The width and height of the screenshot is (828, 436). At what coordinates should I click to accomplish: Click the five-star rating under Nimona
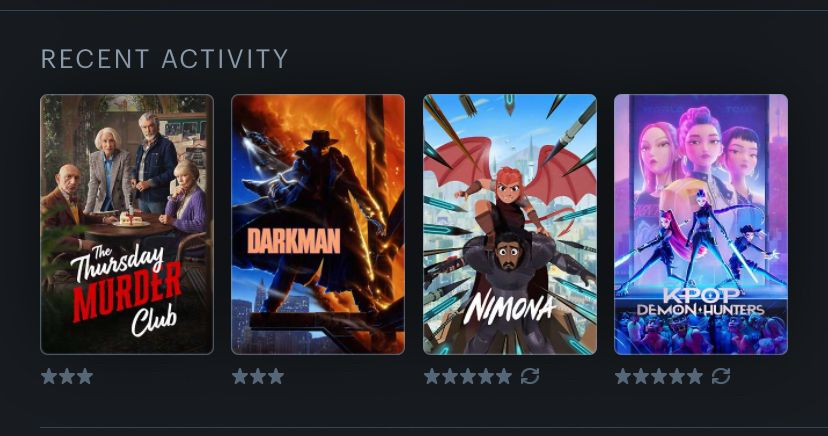pyautogui.click(x=468, y=376)
